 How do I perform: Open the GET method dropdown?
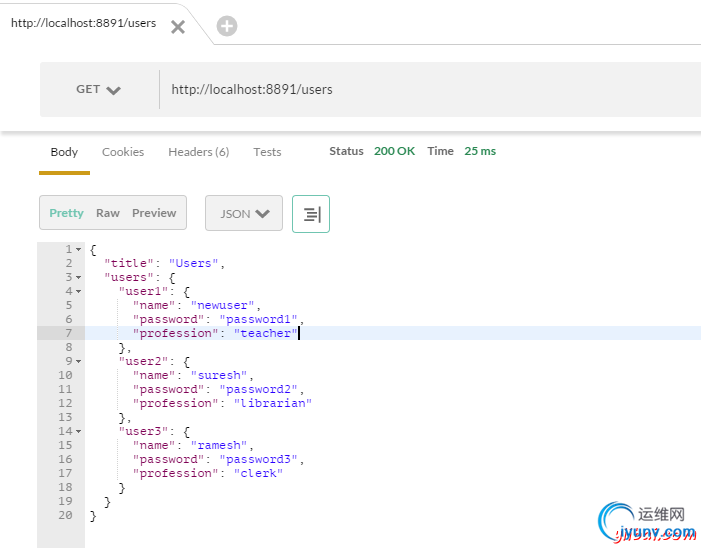pyautogui.click(x=98, y=89)
